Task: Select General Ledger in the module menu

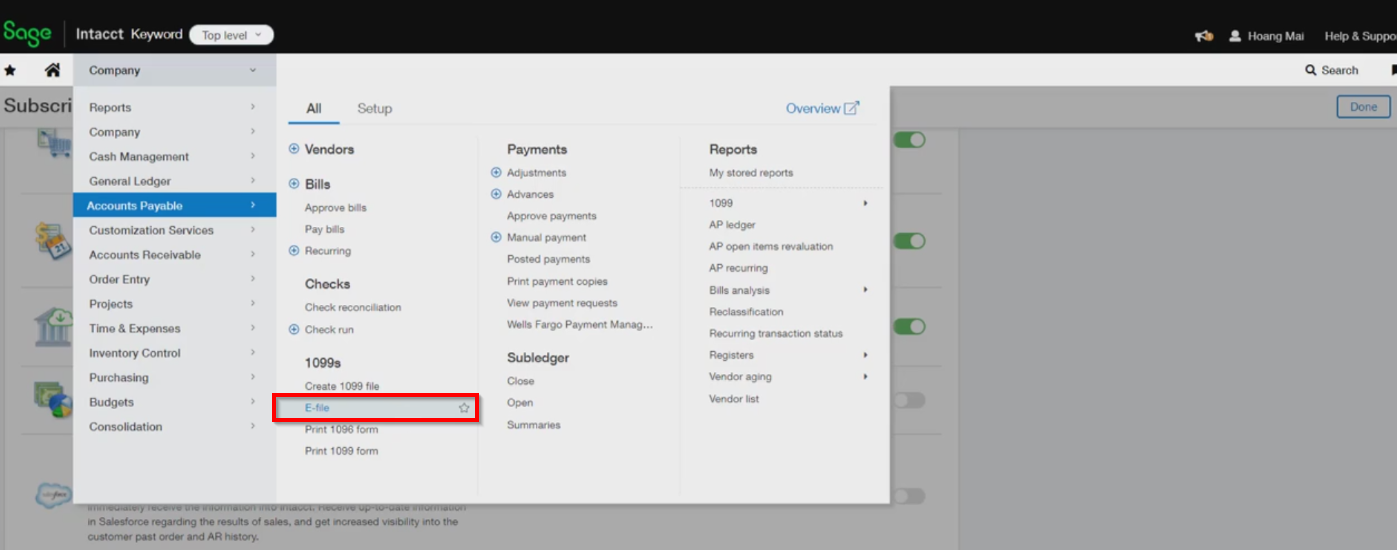Action: [130, 181]
